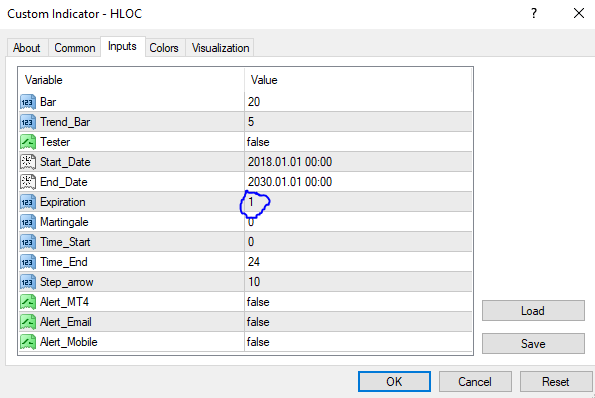The image size is (595, 398).
Task: Select the Alert_Email variable name
Action: (66, 322)
